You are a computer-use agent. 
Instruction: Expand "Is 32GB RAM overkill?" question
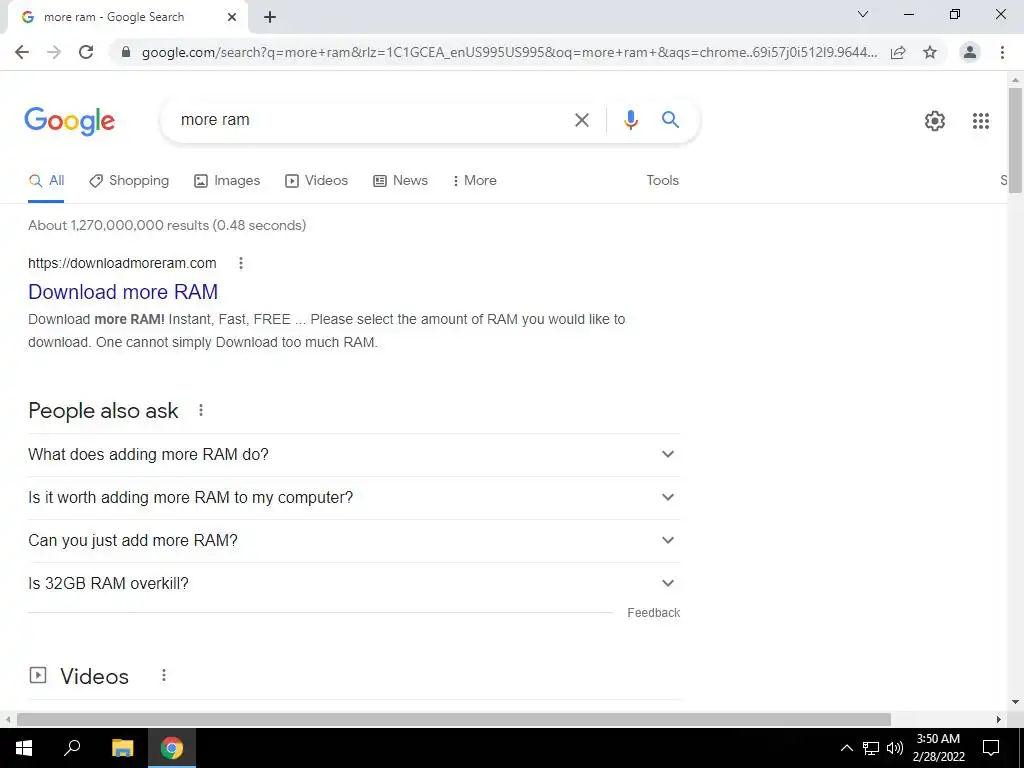click(x=354, y=584)
